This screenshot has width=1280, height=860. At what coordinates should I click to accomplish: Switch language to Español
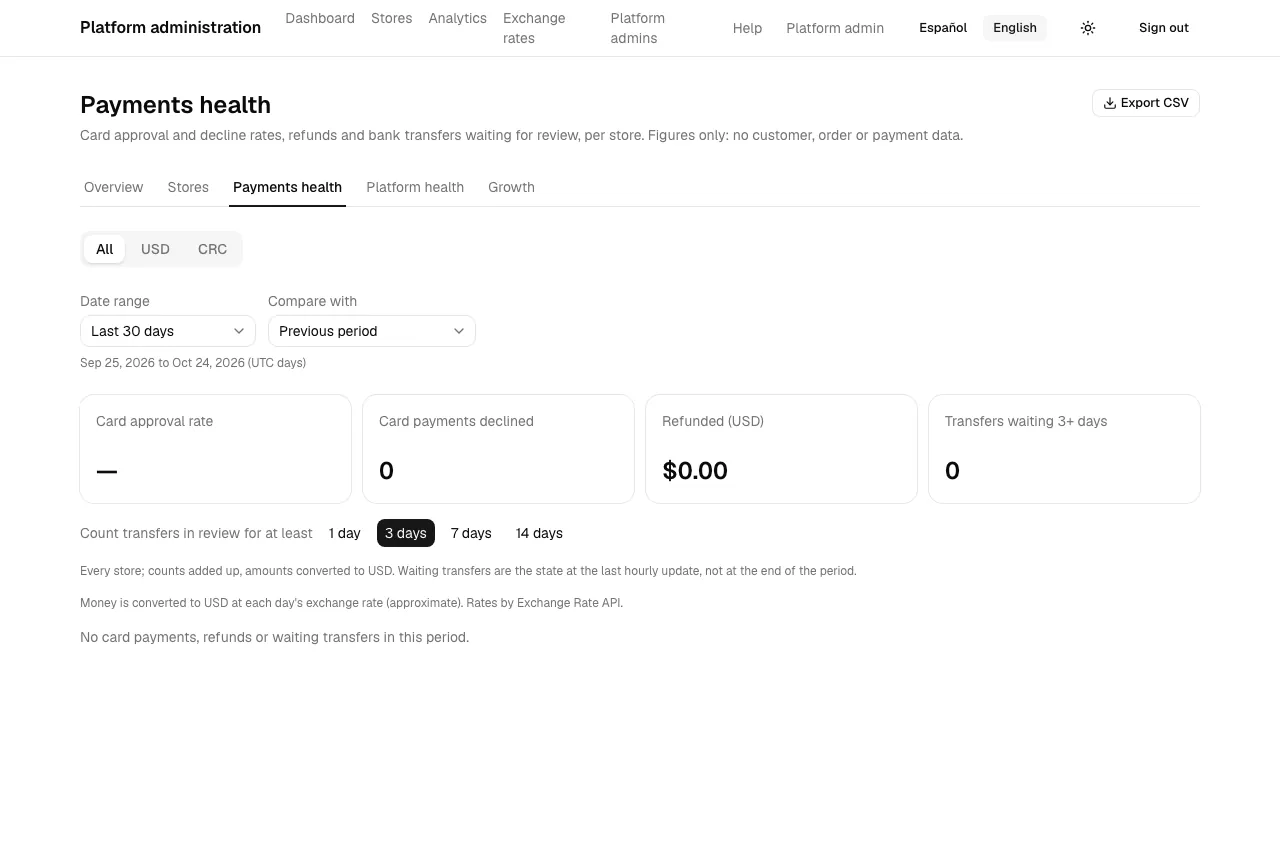point(943,28)
